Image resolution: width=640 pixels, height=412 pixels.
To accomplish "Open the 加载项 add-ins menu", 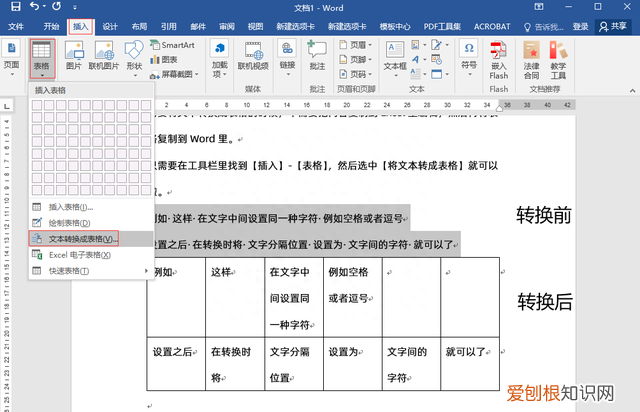I will pyautogui.click(x=220, y=58).
